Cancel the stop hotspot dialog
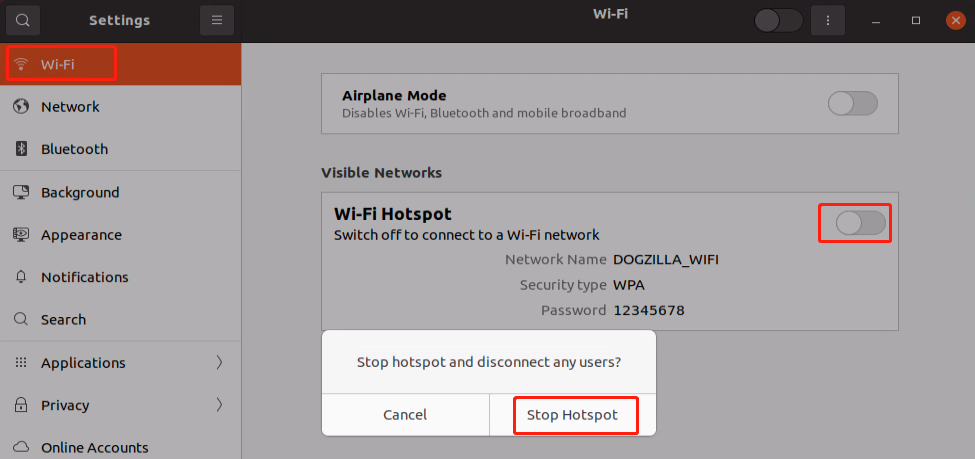 (x=405, y=414)
